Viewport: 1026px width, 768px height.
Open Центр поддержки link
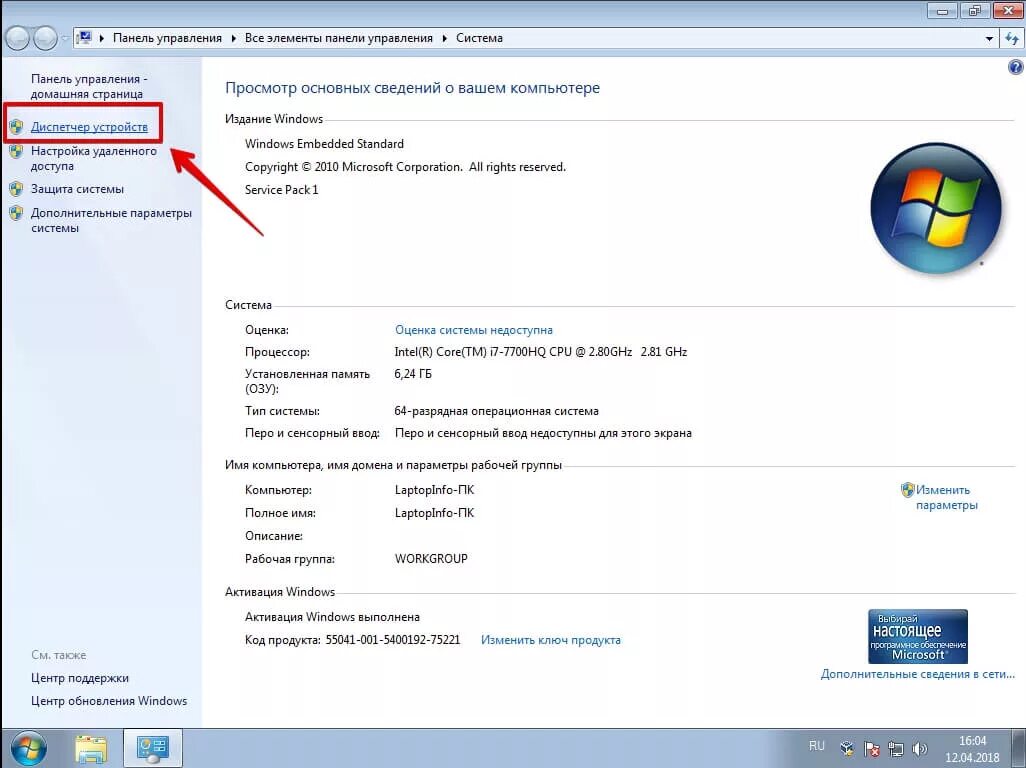tap(80, 678)
